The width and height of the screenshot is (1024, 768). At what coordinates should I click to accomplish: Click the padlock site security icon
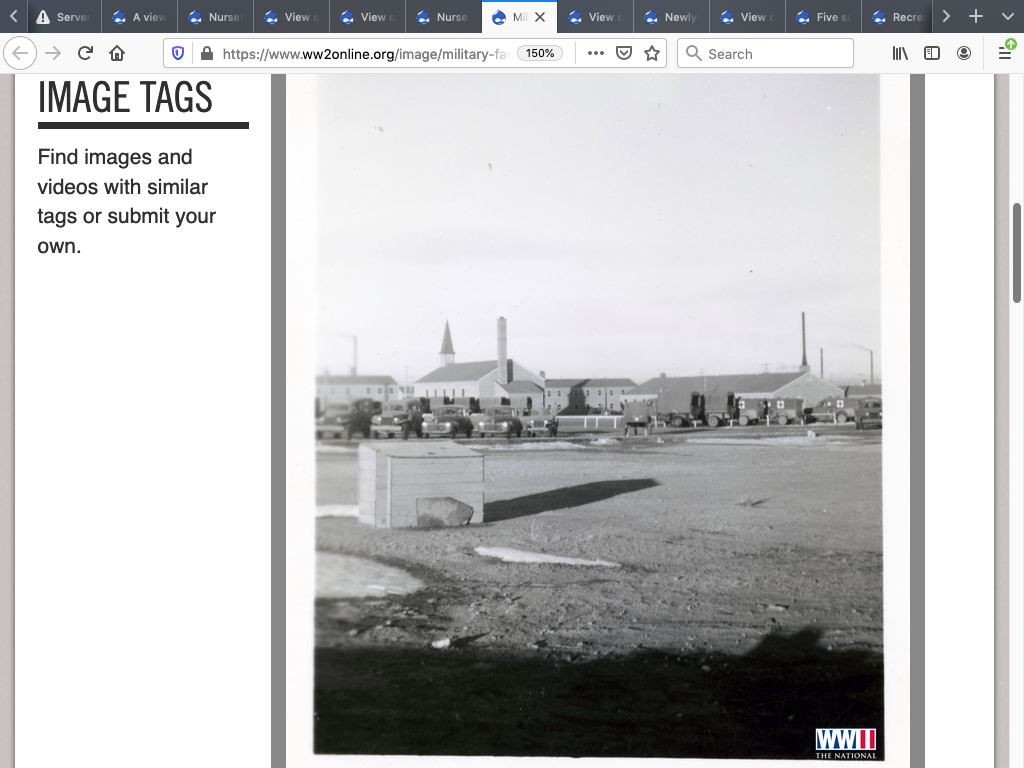[206, 54]
